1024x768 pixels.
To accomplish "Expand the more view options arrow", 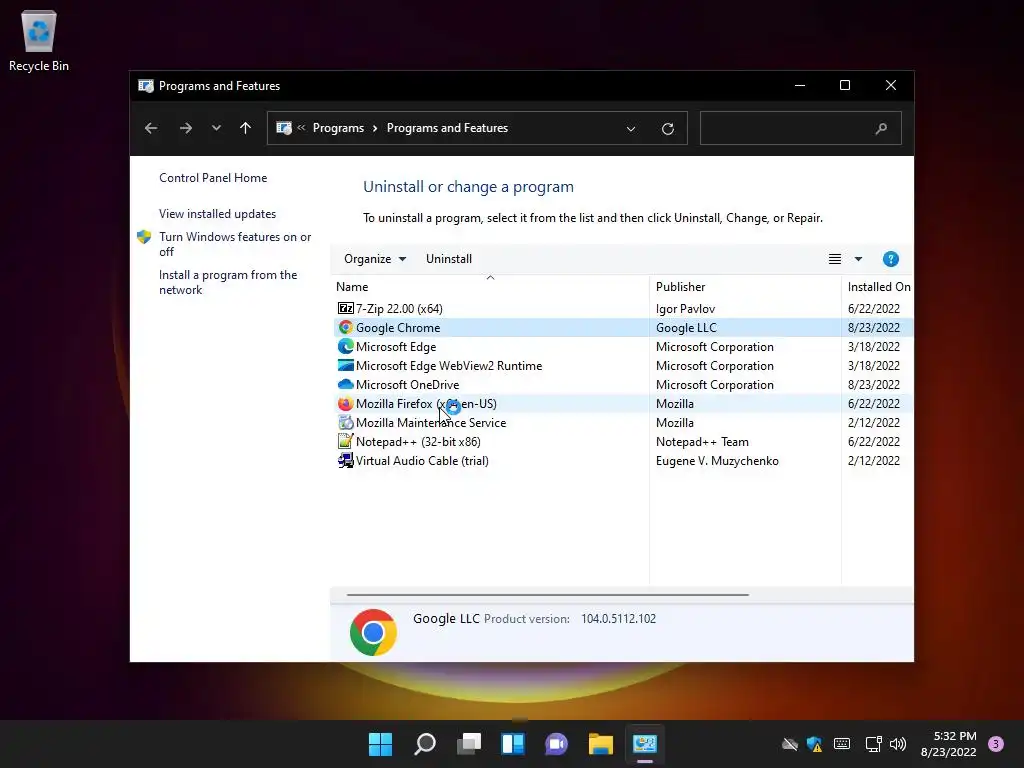I will [x=858, y=259].
